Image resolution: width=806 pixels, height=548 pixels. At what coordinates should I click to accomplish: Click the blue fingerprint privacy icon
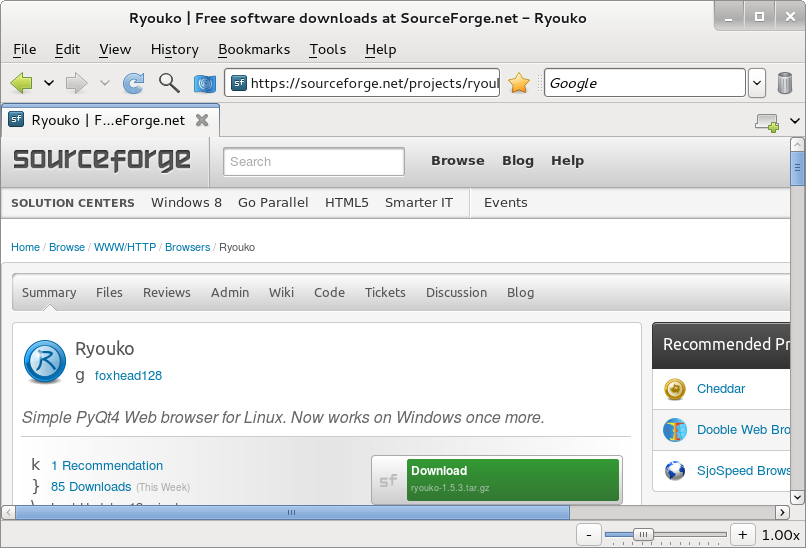tap(205, 83)
